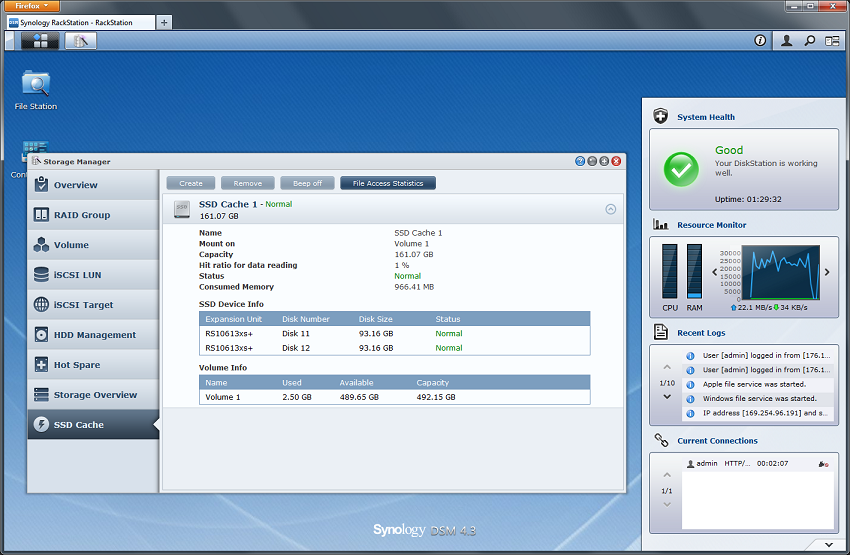The height and width of the screenshot is (555, 850).
Task: Open File Access Statistics
Action: (388, 183)
